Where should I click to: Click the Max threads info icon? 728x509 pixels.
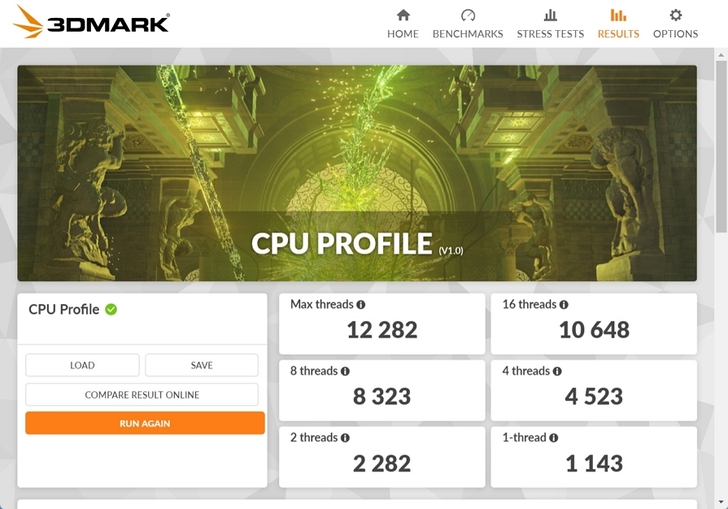pos(361,305)
